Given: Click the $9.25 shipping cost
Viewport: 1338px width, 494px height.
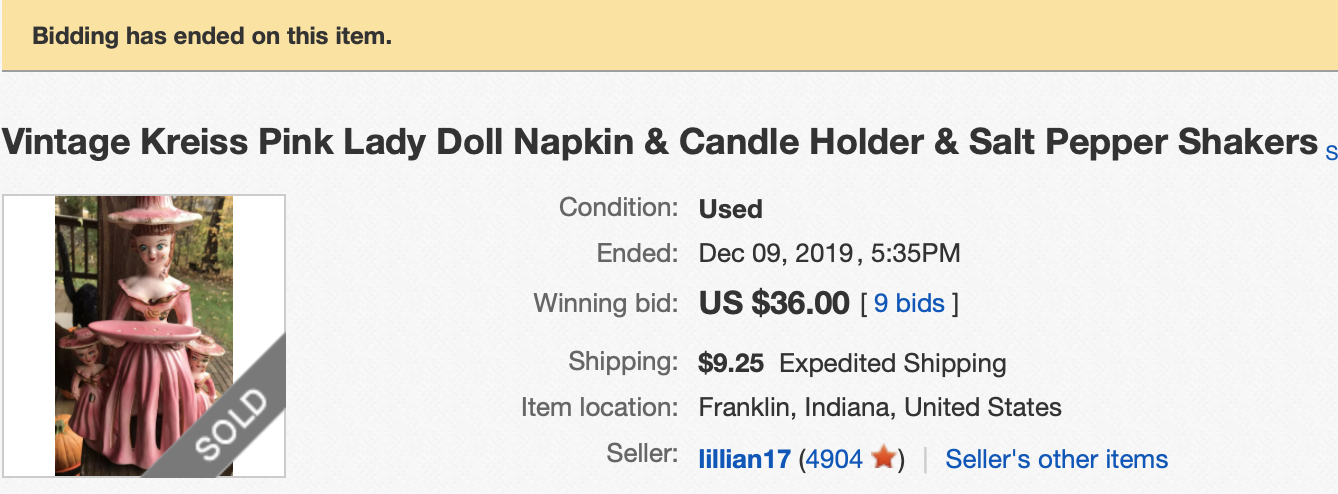Looking at the screenshot, I should [731, 363].
